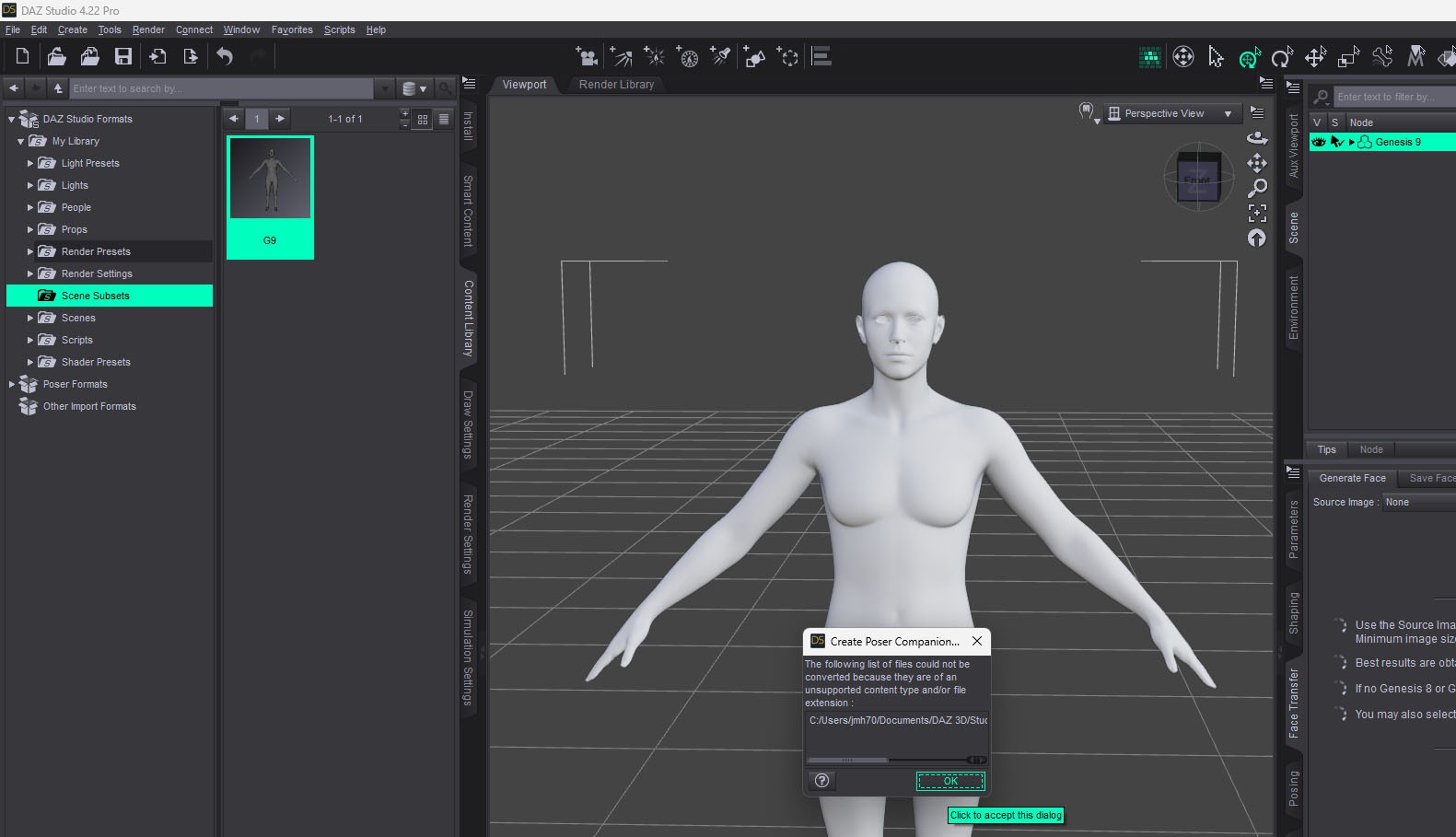Click the Scene filter text field

coord(1394,97)
